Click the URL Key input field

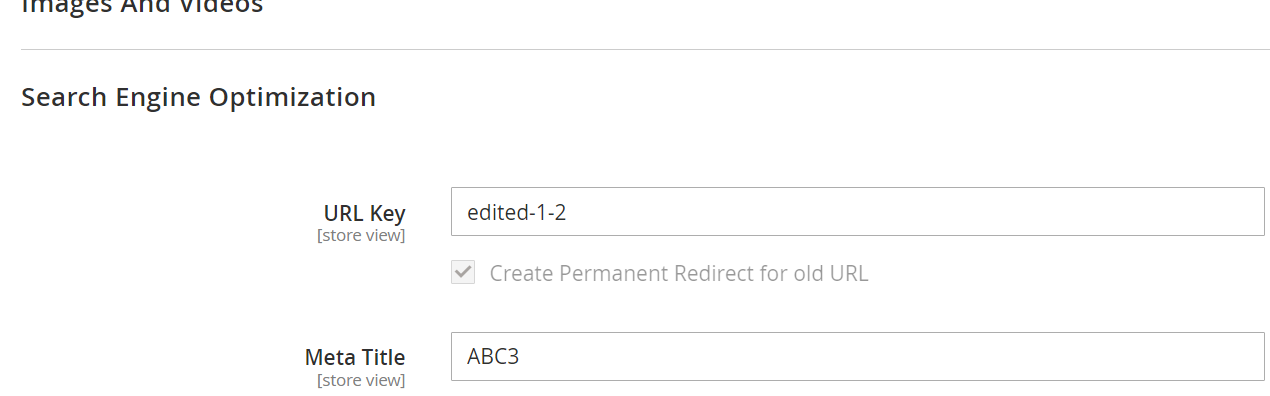pyautogui.click(x=857, y=212)
